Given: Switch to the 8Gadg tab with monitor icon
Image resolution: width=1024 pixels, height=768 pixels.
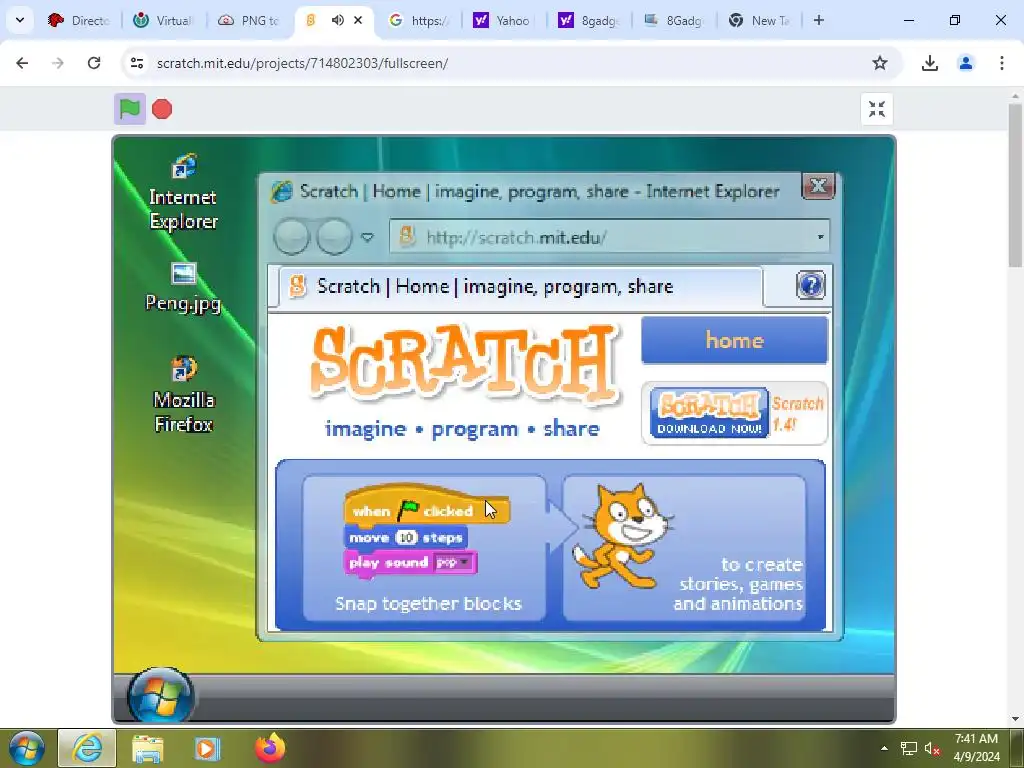Looking at the screenshot, I should (x=674, y=20).
